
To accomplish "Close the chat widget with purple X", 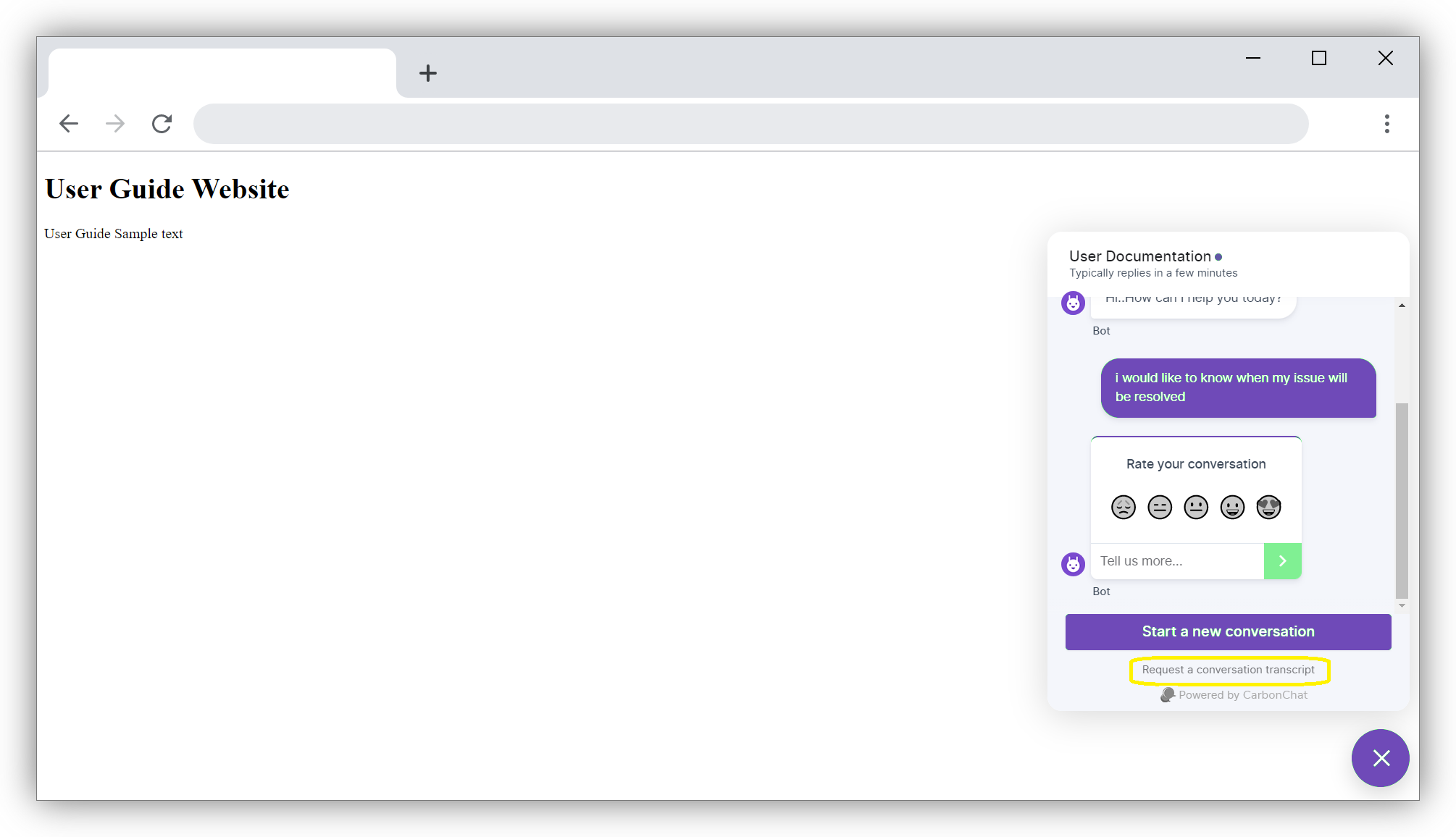I will (x=1381, y=758).
